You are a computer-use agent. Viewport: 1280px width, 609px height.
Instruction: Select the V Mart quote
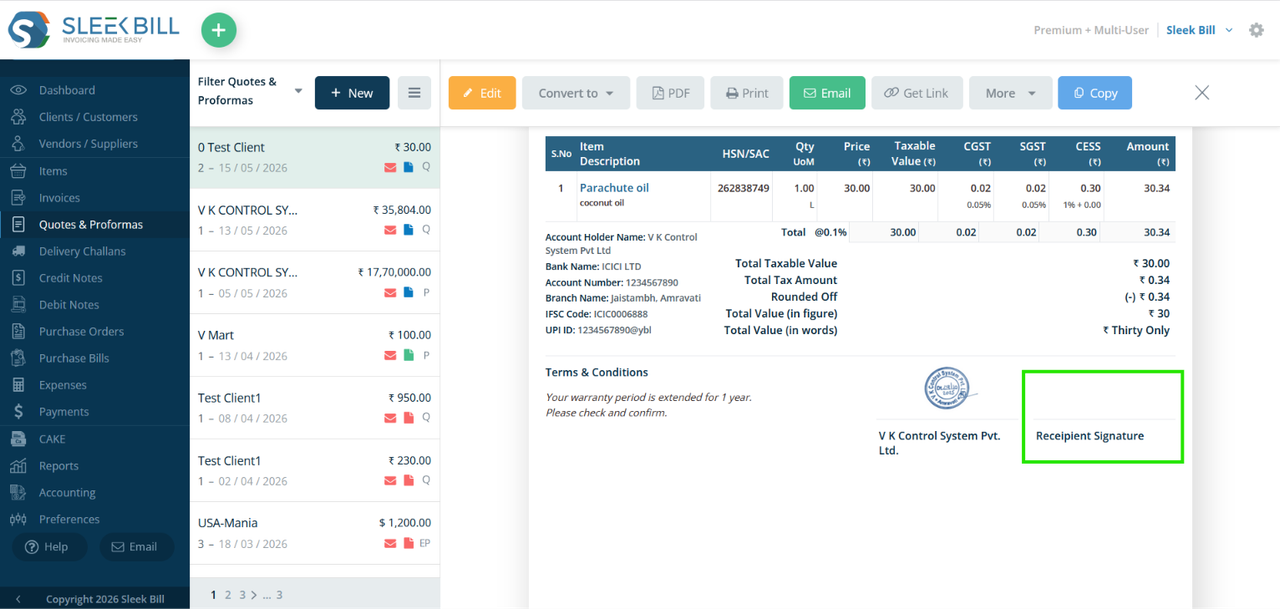315,345
